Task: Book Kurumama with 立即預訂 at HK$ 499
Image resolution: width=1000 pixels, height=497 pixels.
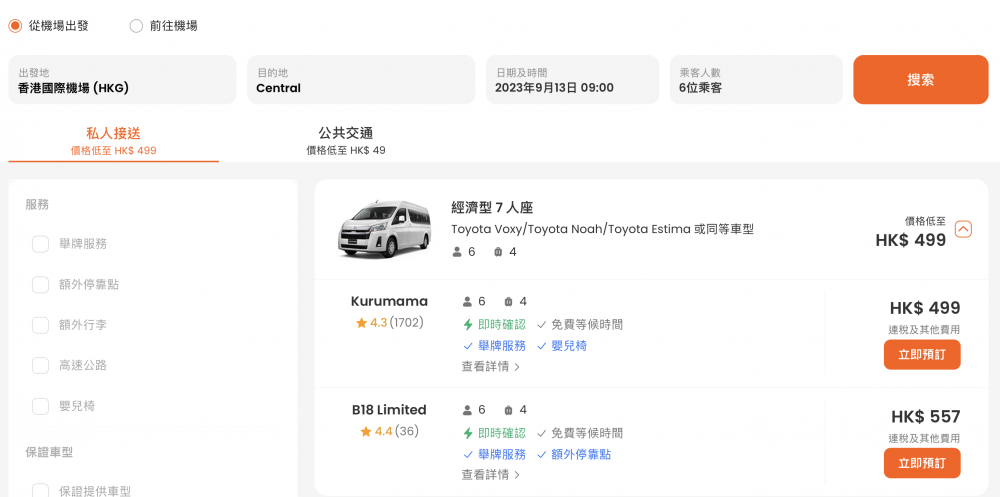Action: [922, 355]
